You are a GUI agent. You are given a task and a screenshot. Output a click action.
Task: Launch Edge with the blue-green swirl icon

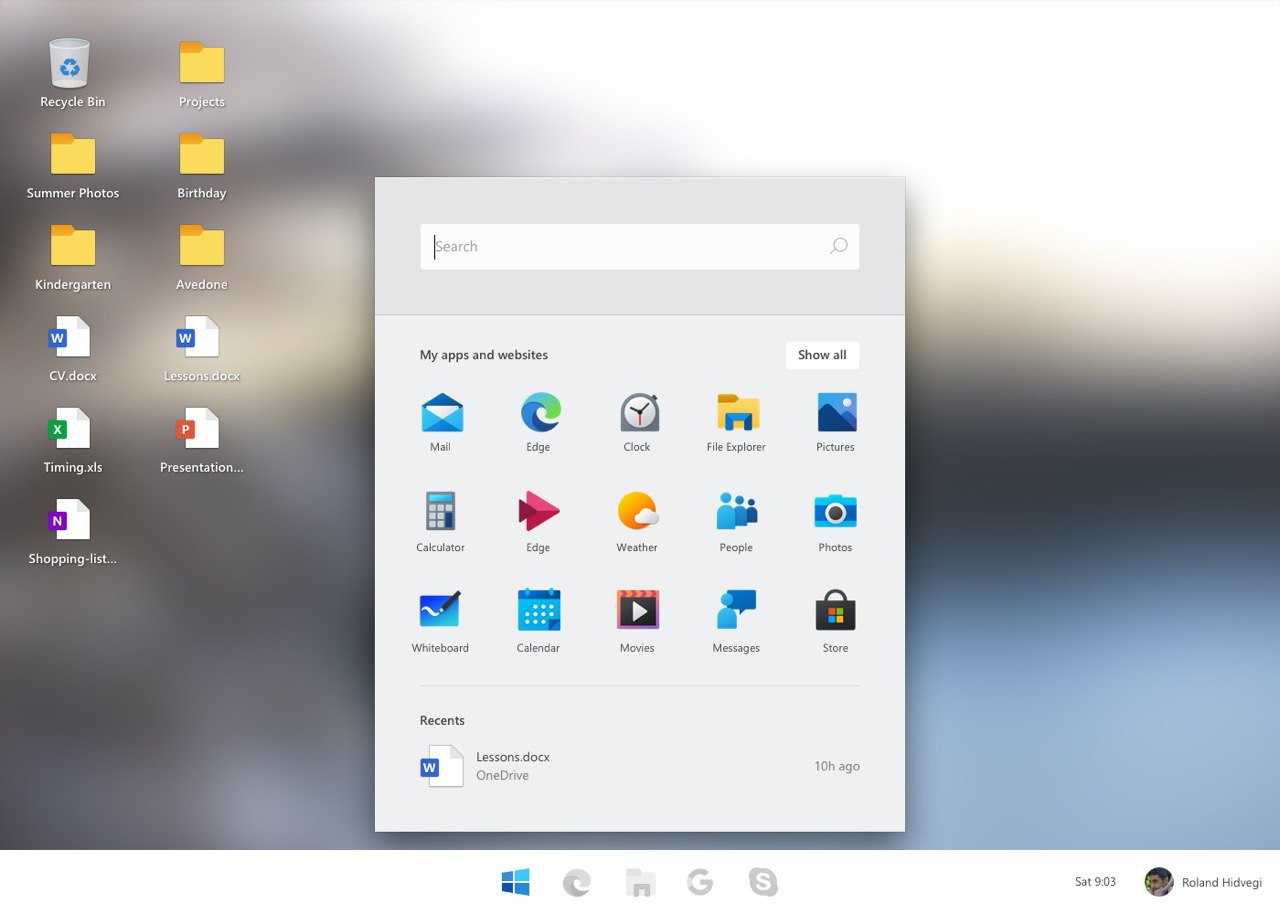click(x=539, y=422)
